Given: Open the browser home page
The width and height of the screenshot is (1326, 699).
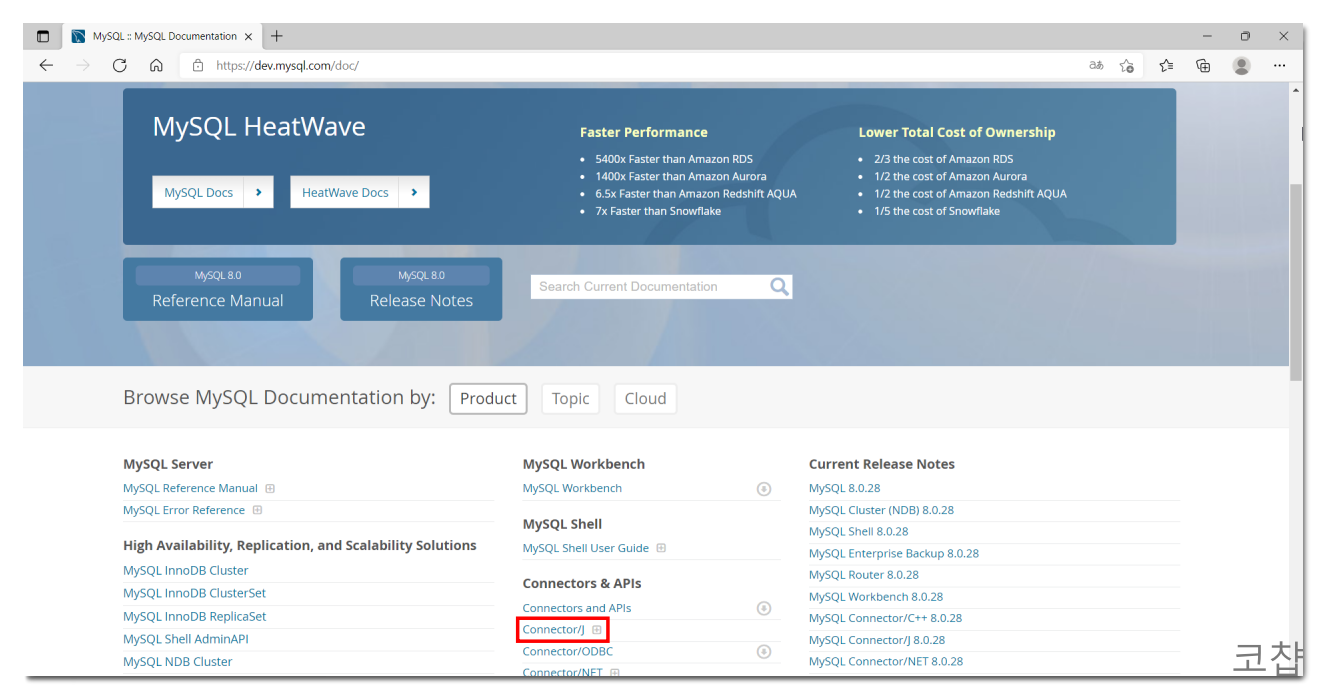Looking at the screenshot, I should point(156,65).
